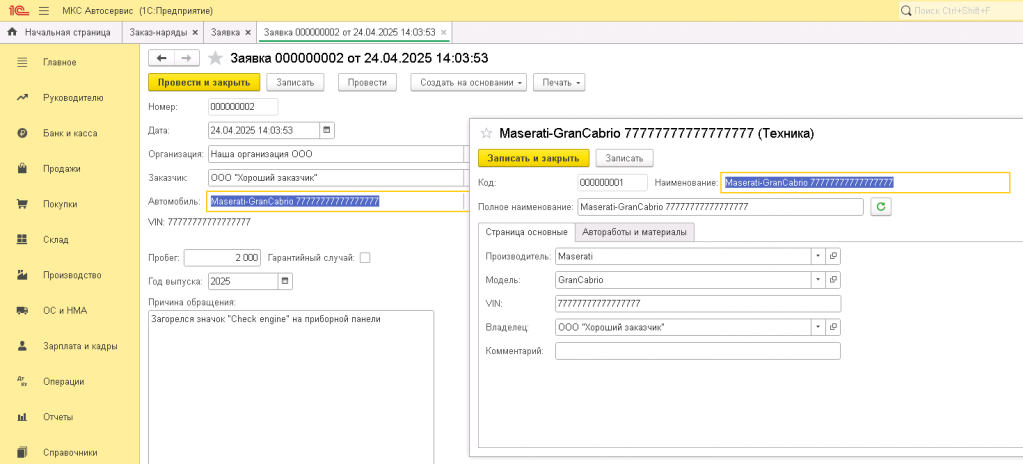Click the Год выпуска field
The width and height of the screenshot is (1023, 464).
point(243,281)
